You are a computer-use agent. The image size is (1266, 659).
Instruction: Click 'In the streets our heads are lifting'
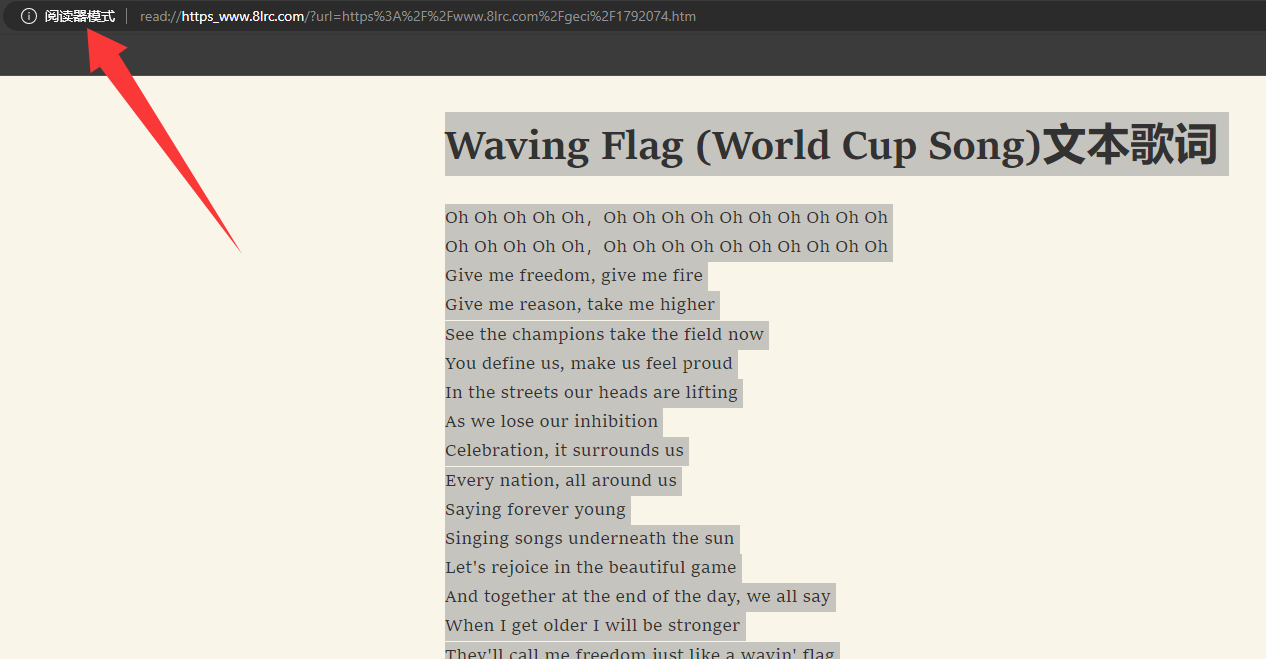[x=591, y=392]
